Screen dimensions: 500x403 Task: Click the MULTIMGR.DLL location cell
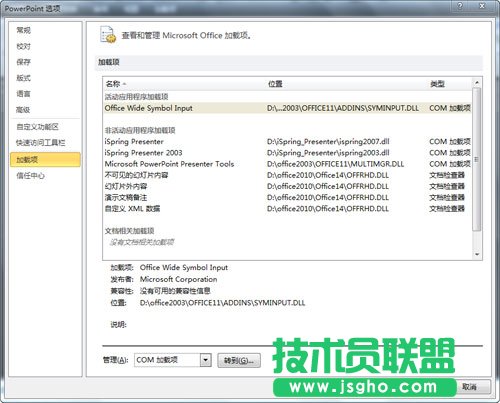click(335, 164)
